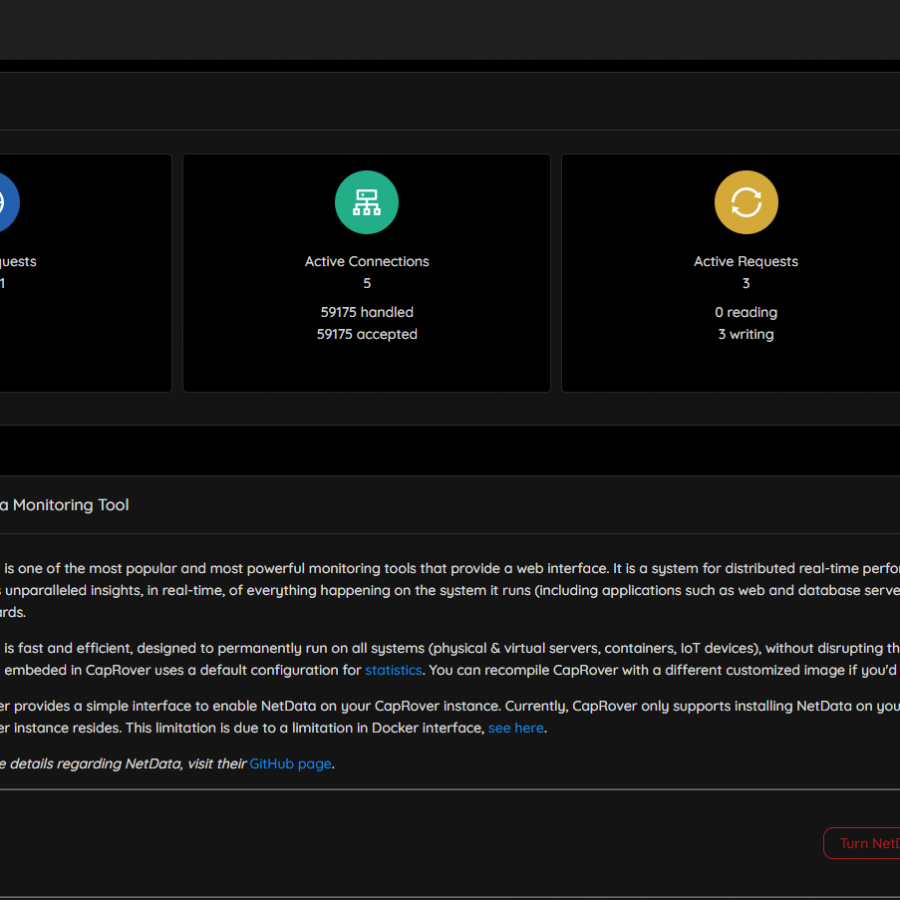Click the "Active Requests" label
The image size is (900, 900).
[x=746, y=261]
